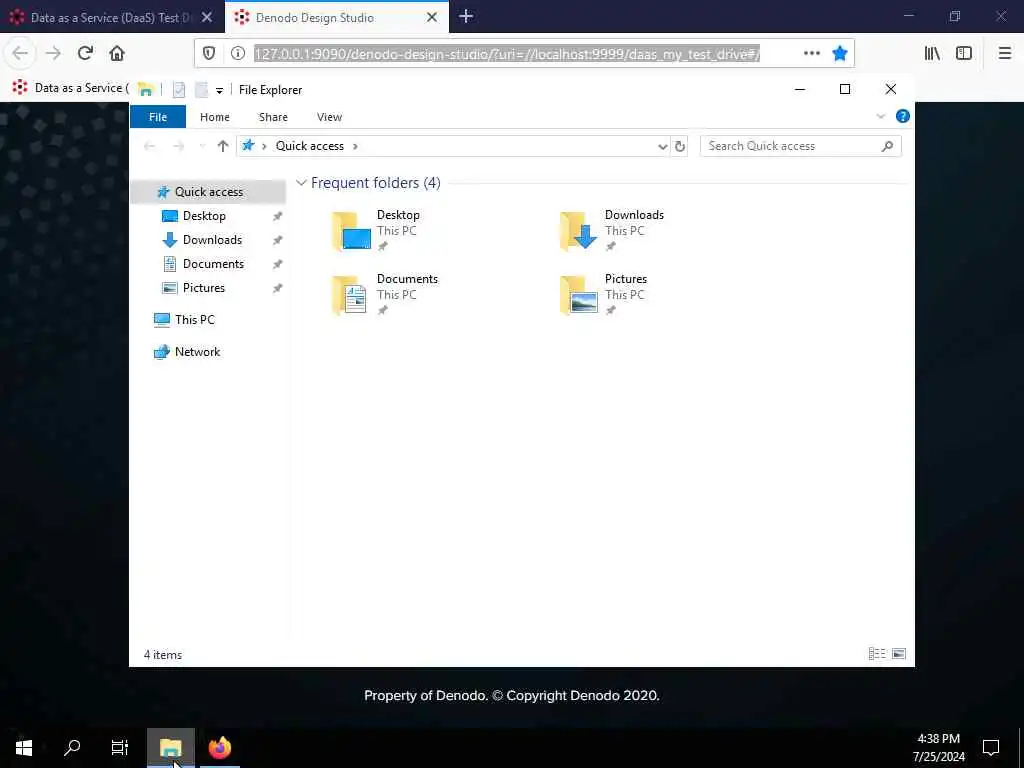Image resolution: width=1024 pixels, height=768 pixels.
Task: Select Network in the navigation pane
Action: click(197, 352)
